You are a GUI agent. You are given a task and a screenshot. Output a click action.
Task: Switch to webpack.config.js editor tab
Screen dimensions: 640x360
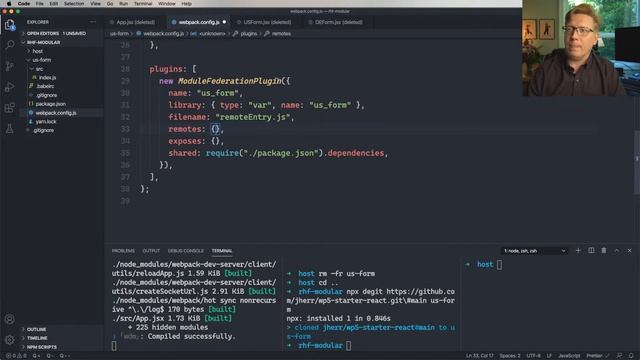click(199, 22)
